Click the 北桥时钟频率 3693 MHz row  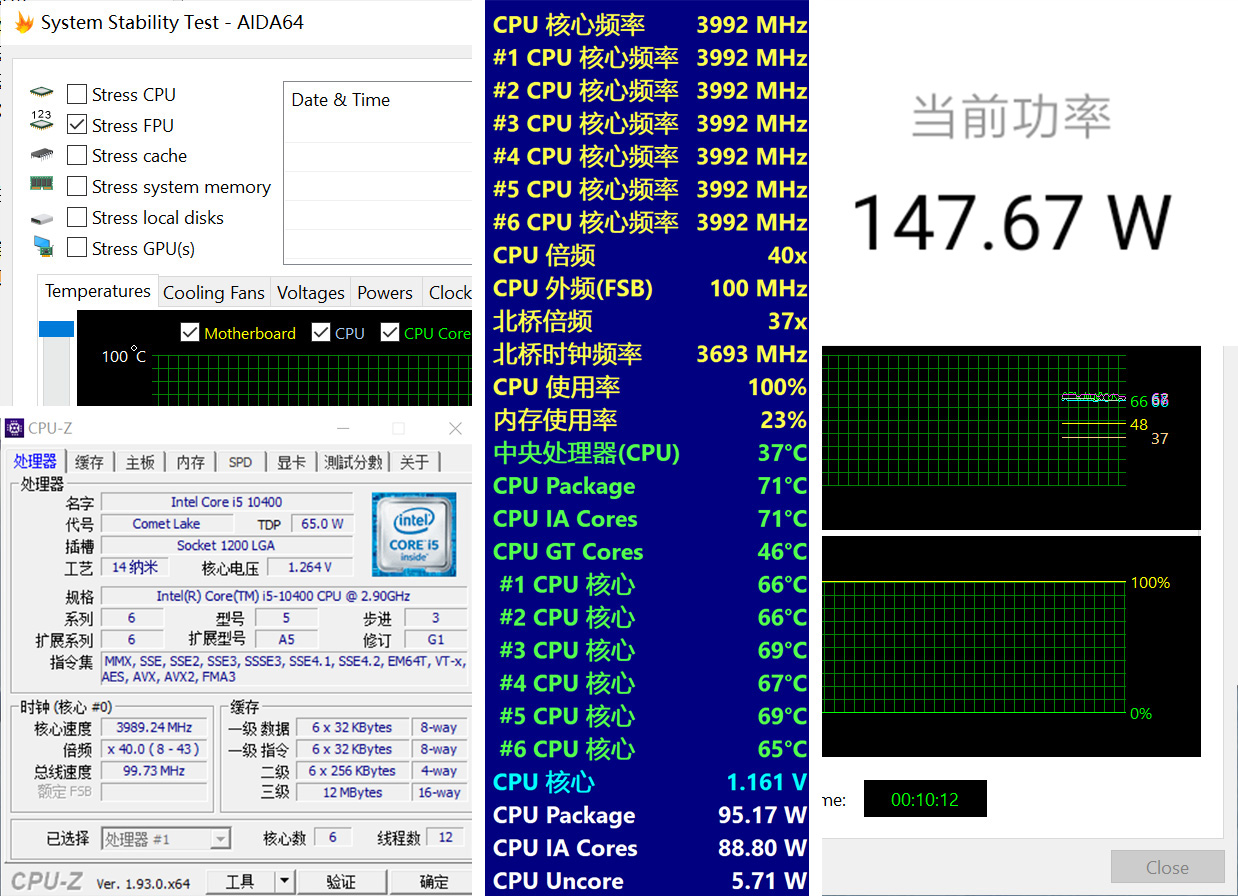coord(650,354)
